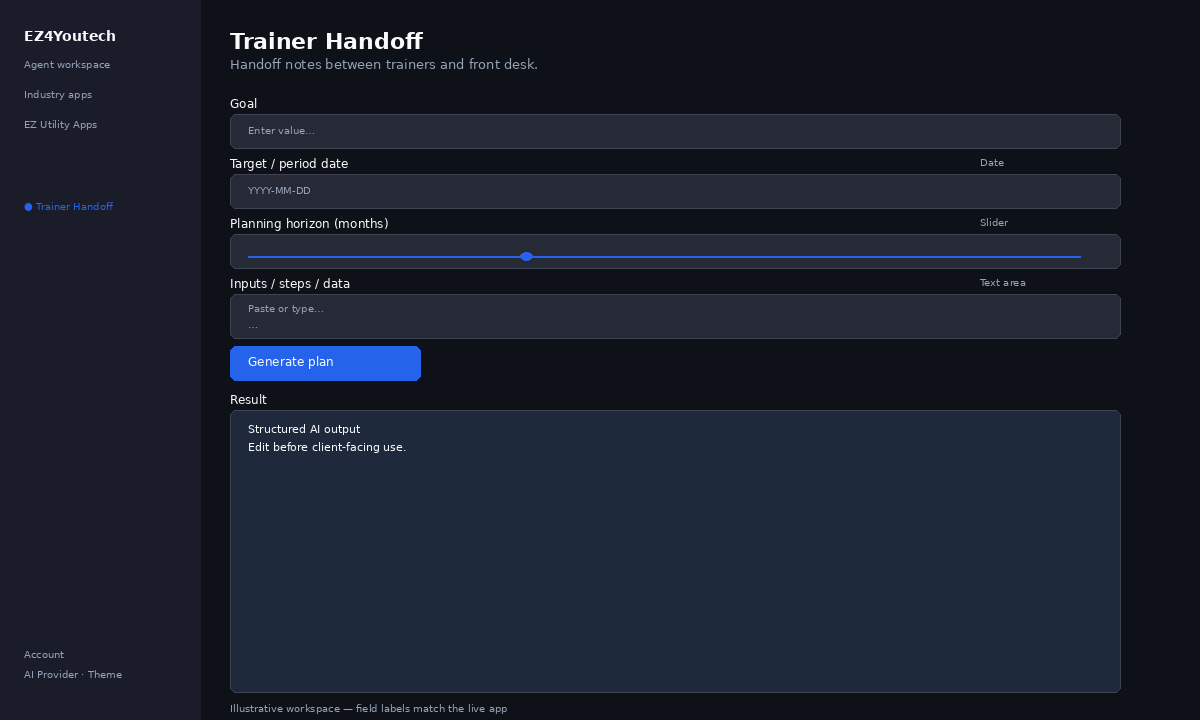Click the Inputs / steps / data text area

(x=675, y=316)
